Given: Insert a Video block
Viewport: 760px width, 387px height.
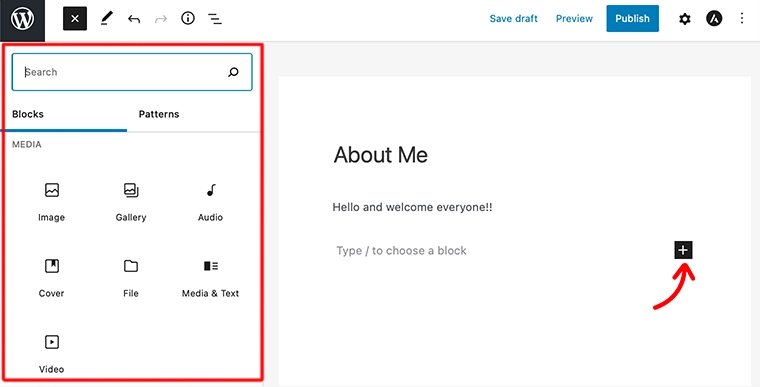Looking at the screenshot, I should [51, 354].
